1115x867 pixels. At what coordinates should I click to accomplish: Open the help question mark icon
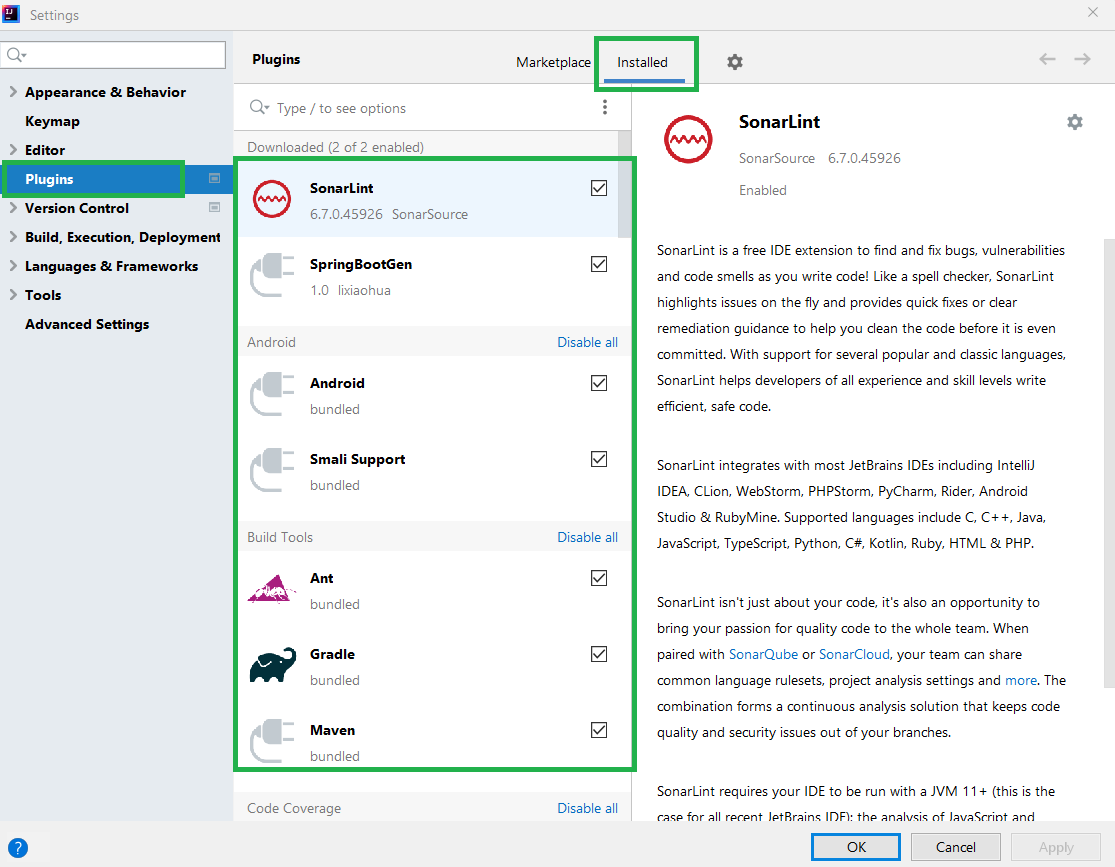[x=17, y=848]
